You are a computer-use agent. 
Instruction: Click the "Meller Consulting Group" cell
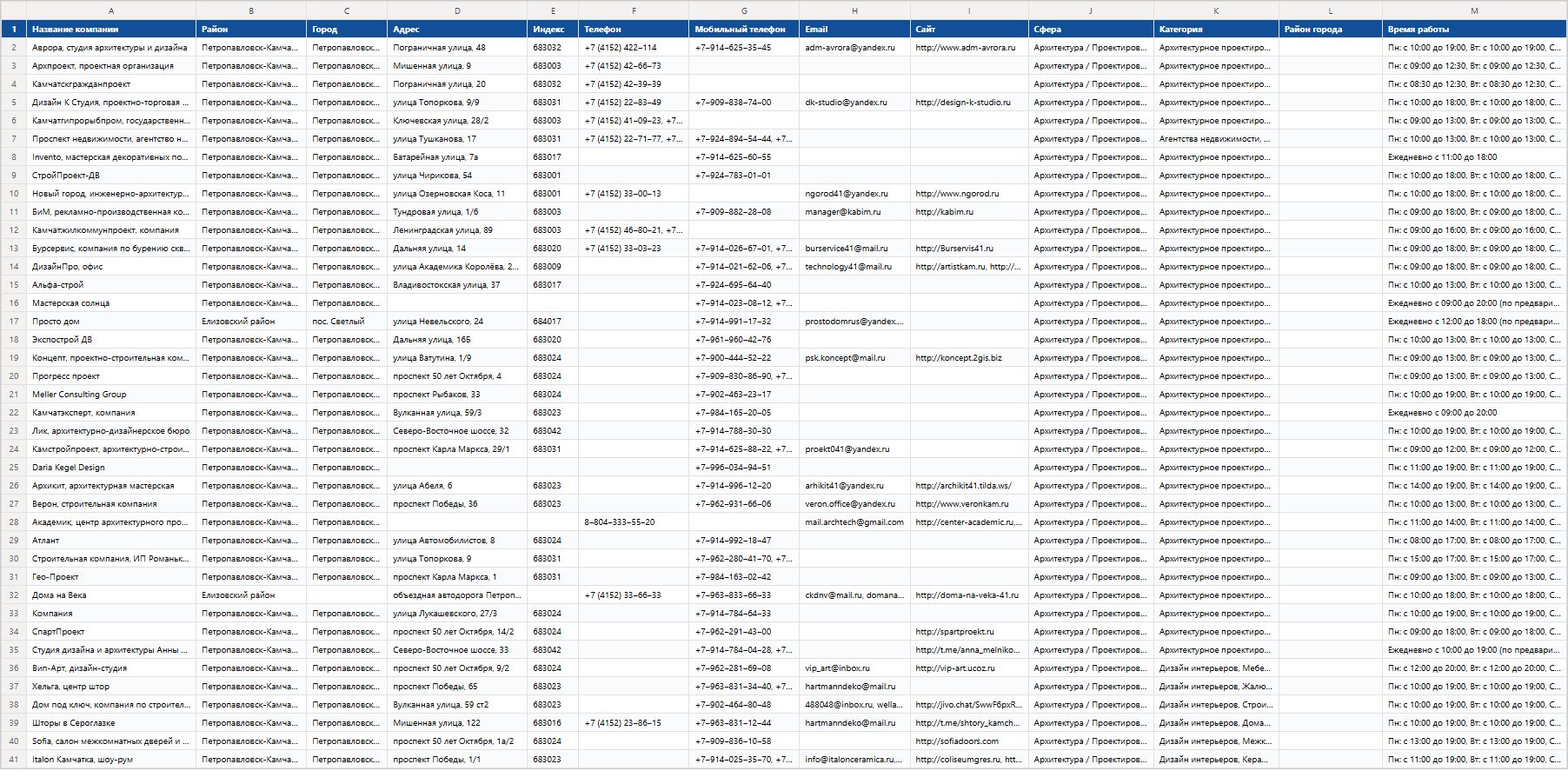[111, 394]
